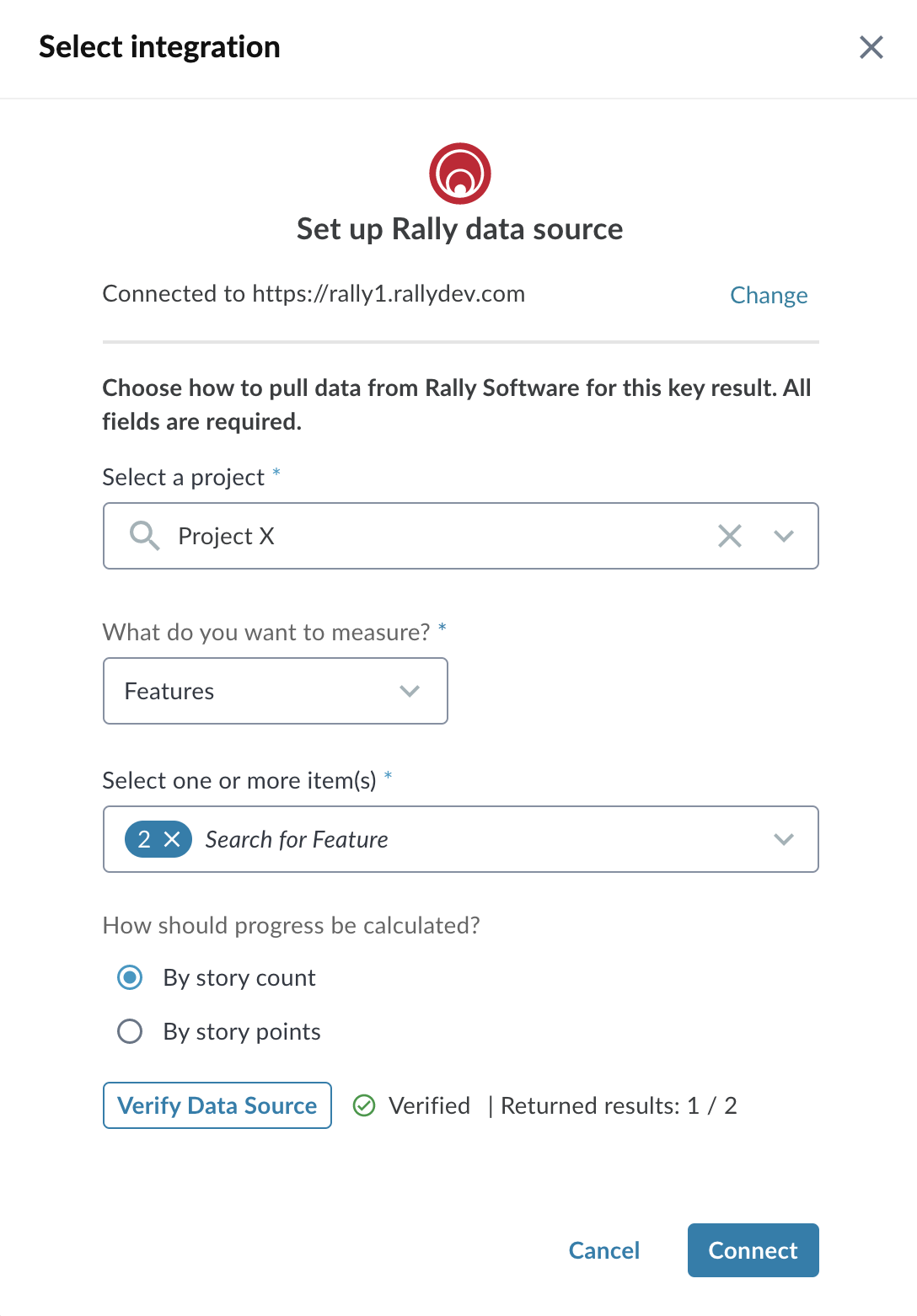Image resolution: width=917 pixels, height=1316 pixels.
Task: Expand the project dropdown chevron
Action: 784,536
